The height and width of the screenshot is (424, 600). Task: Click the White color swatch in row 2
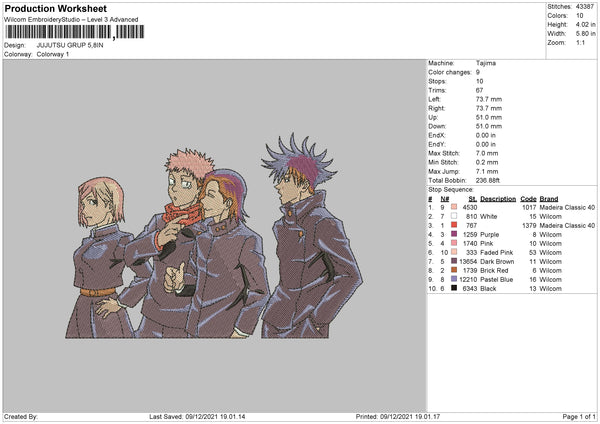pos(454,216)
